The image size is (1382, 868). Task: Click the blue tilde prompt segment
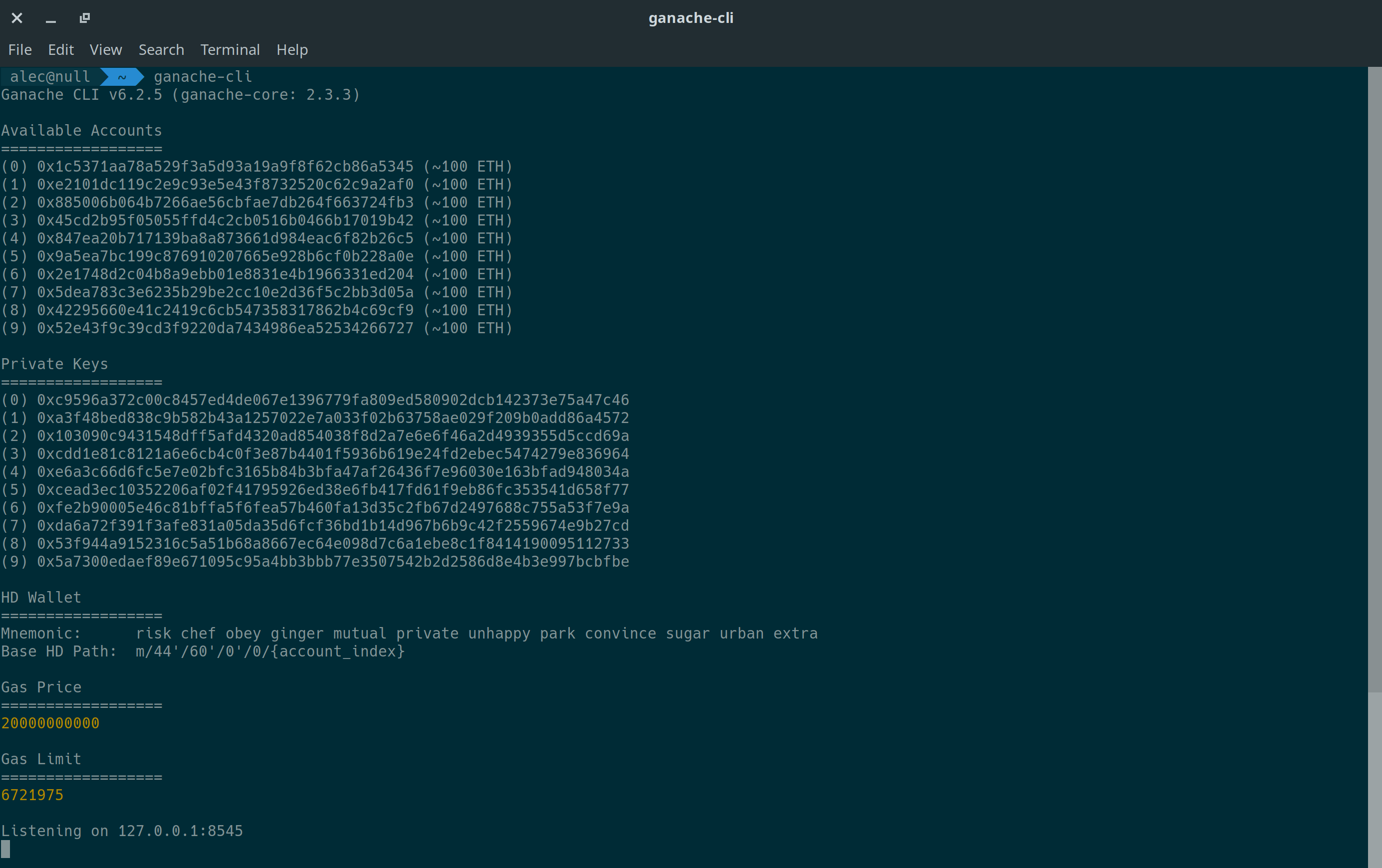point(122,77)
